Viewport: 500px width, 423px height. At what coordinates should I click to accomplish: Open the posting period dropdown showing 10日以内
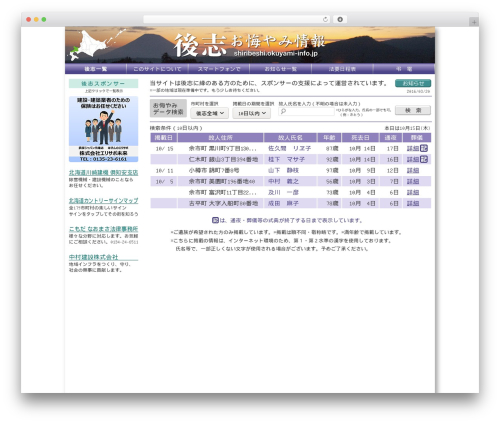252,113
